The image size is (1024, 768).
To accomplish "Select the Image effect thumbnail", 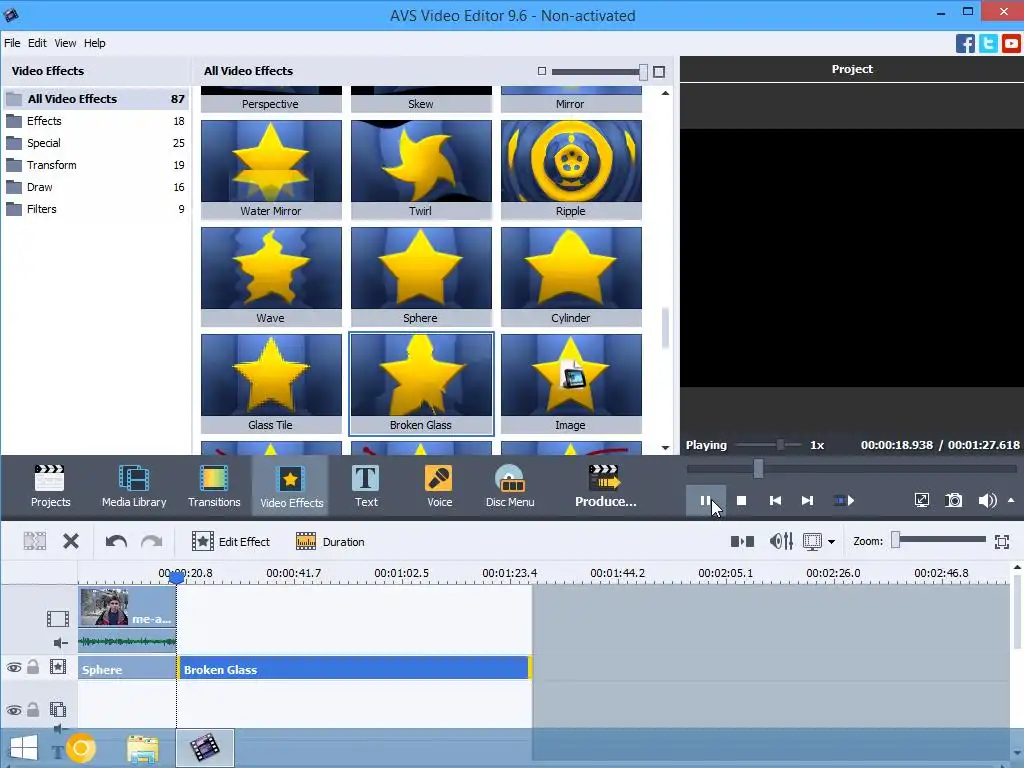I will [x=571, y=383].
